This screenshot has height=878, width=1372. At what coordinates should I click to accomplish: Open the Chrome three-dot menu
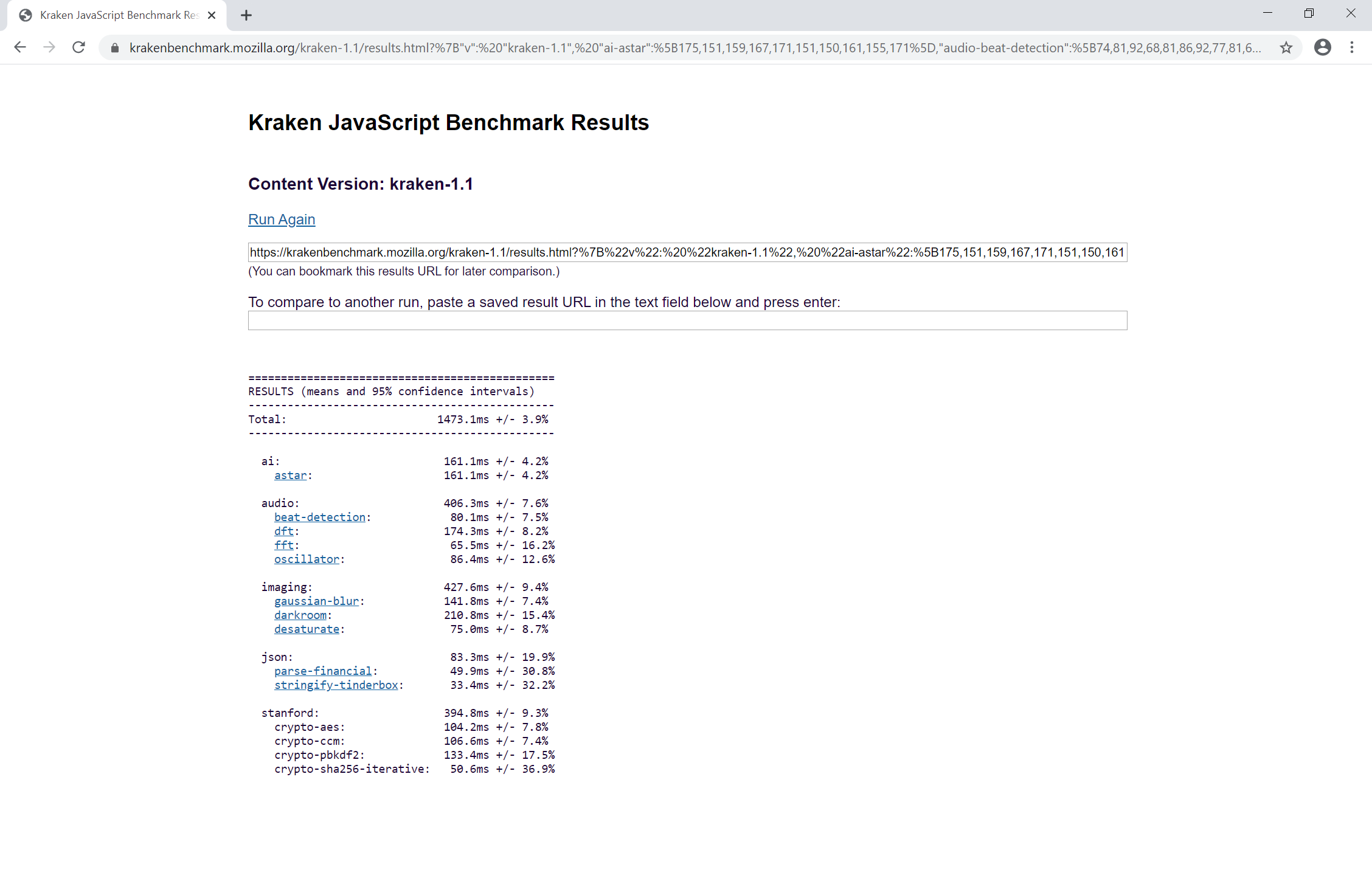(1352, 47)
